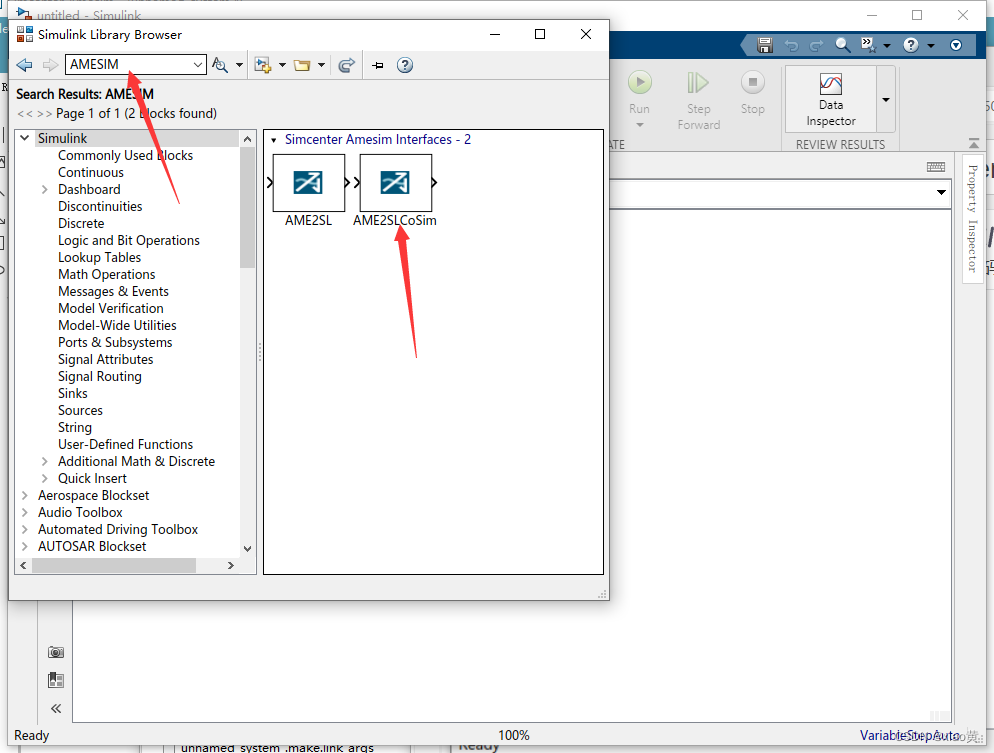Open Library Browser help
This screenshot has height=753, width=994.
(x=404, y=65)
